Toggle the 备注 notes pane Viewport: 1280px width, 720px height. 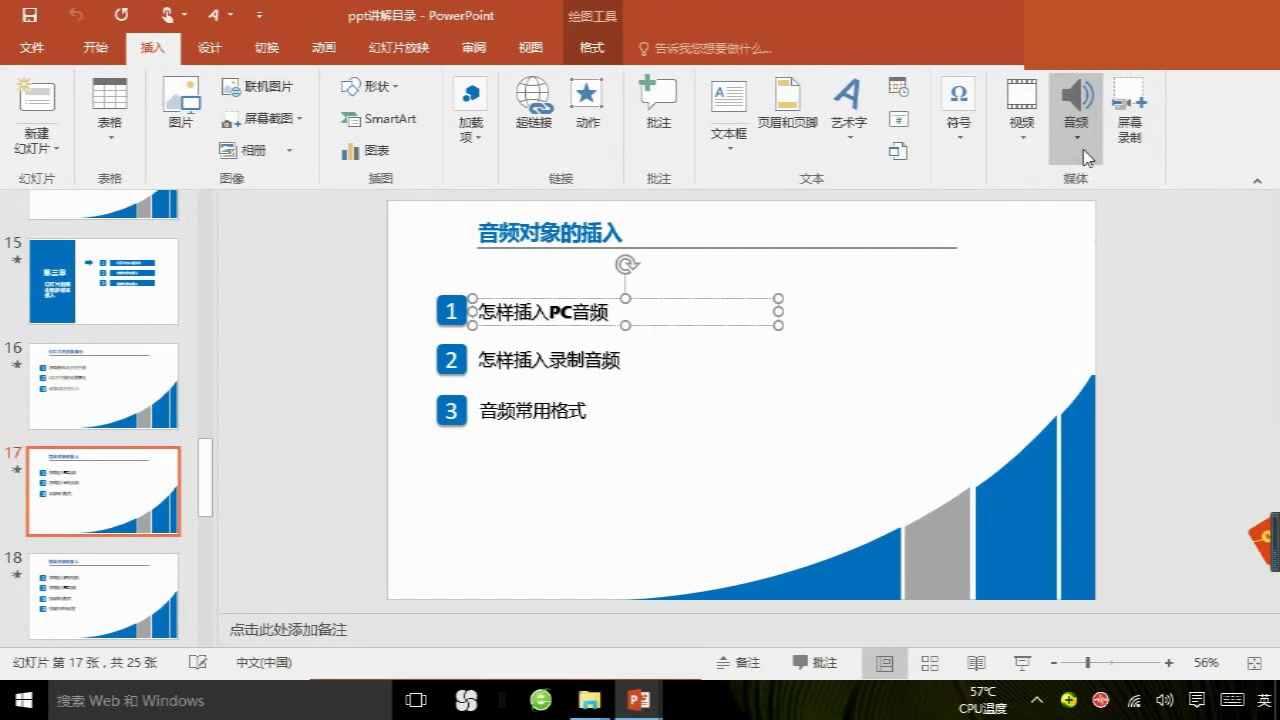737,661
